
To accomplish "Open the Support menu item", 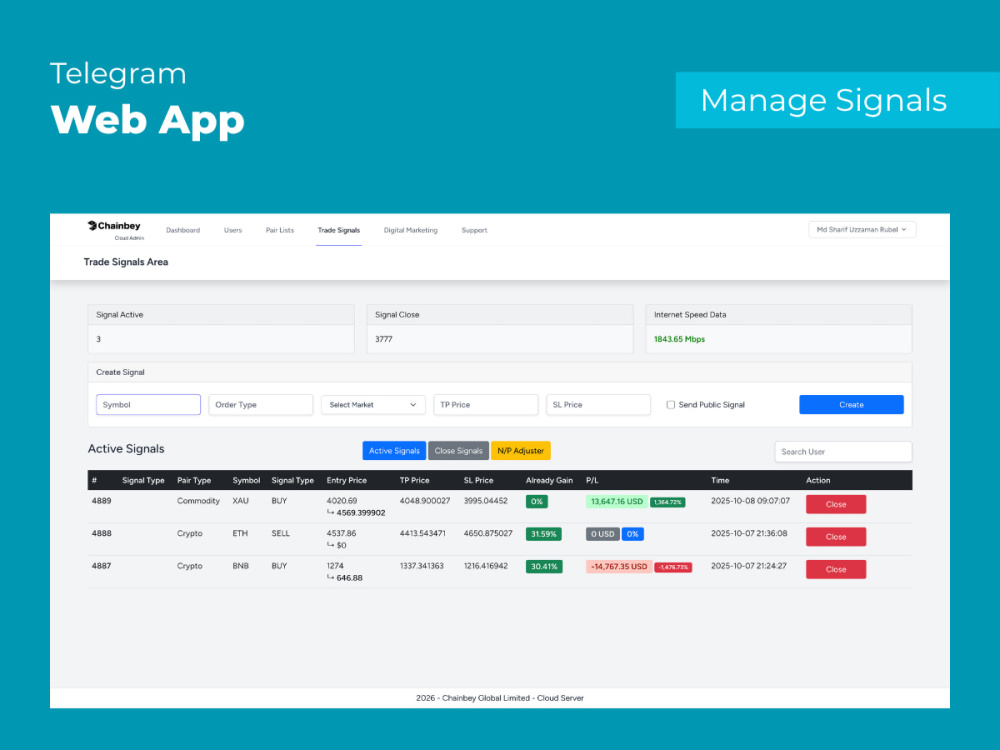I will [474, 230].
